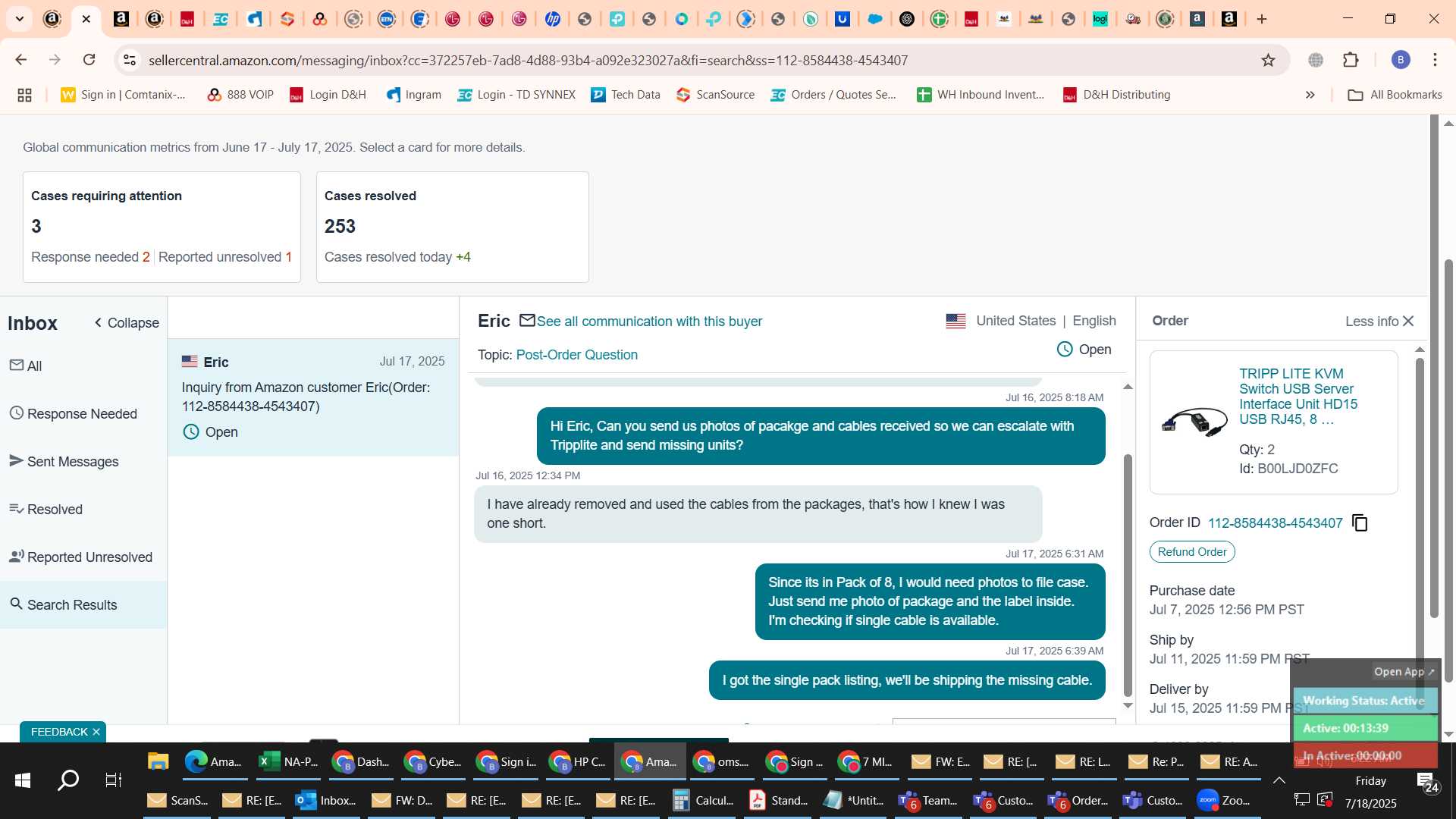1456x819 pixels.
Task: Open Resolved folder
Action: 45,509
